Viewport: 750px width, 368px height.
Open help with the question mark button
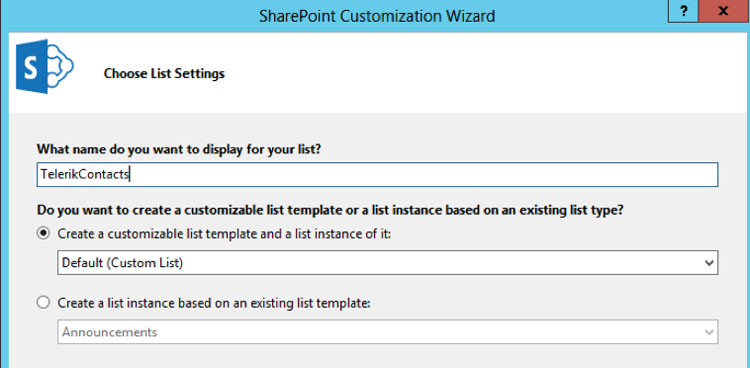pos(683,11)
